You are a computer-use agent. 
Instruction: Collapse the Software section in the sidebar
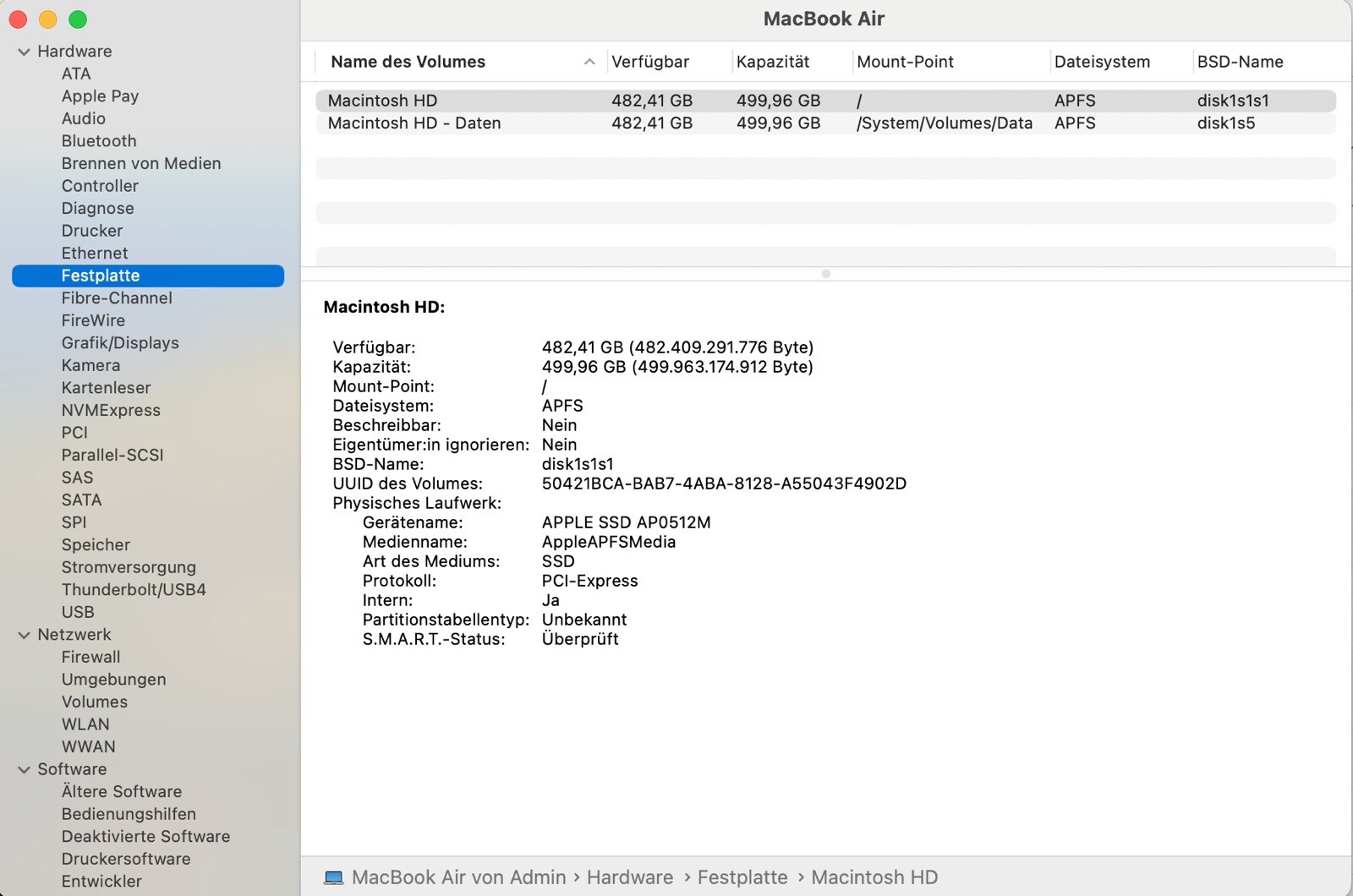click(x=24, y=769)
